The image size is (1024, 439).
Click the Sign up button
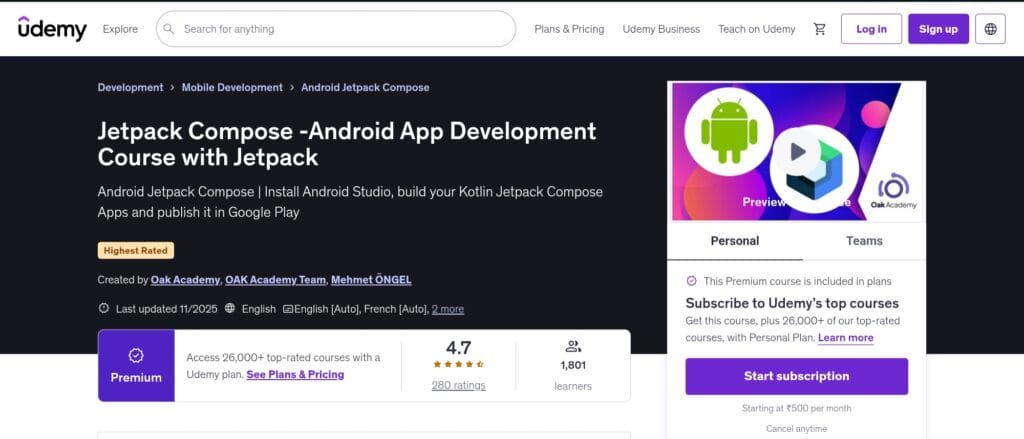pyautogui.click(x=938, y=29)
